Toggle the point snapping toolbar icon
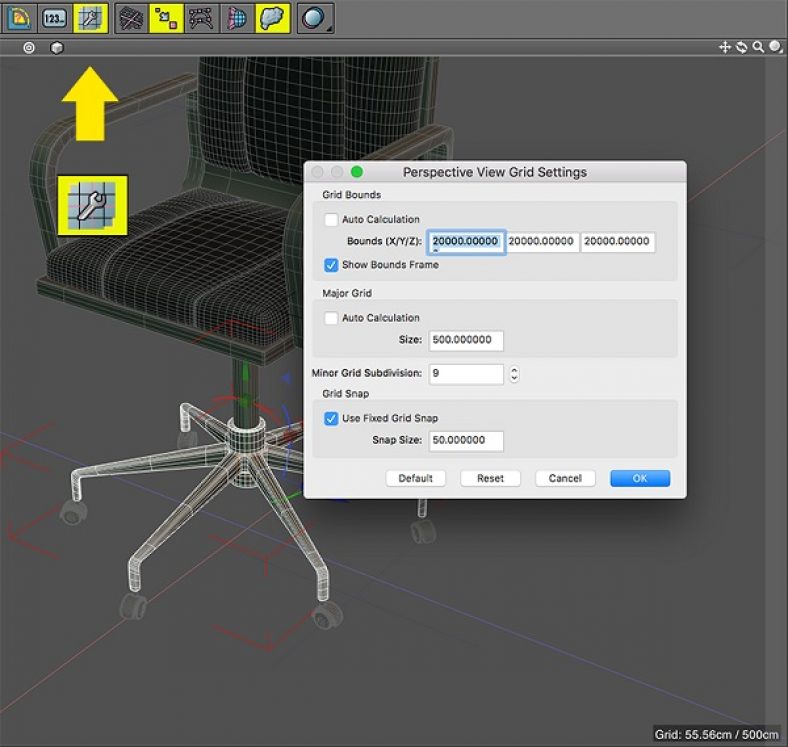788x747 pixels. pos(166,19)
